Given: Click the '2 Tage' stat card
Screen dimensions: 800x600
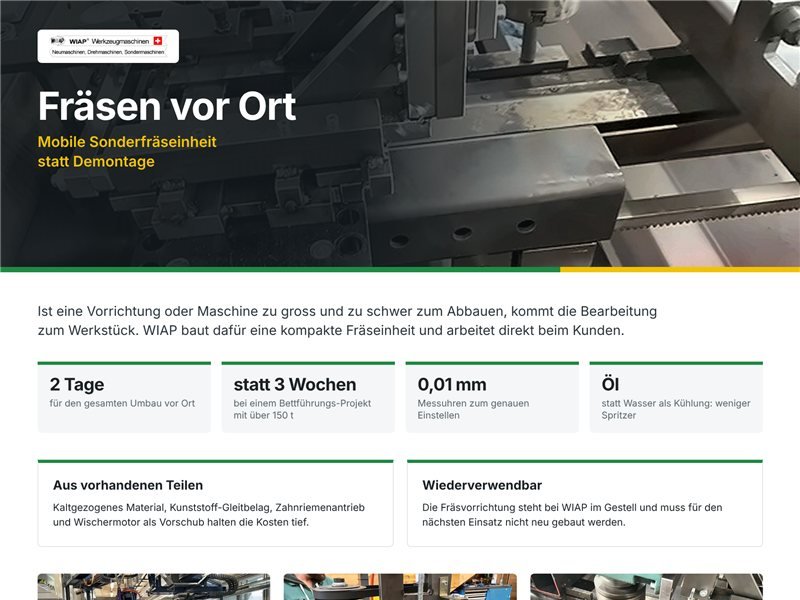Looking at the screenshot, I should (x=124, y=397).
